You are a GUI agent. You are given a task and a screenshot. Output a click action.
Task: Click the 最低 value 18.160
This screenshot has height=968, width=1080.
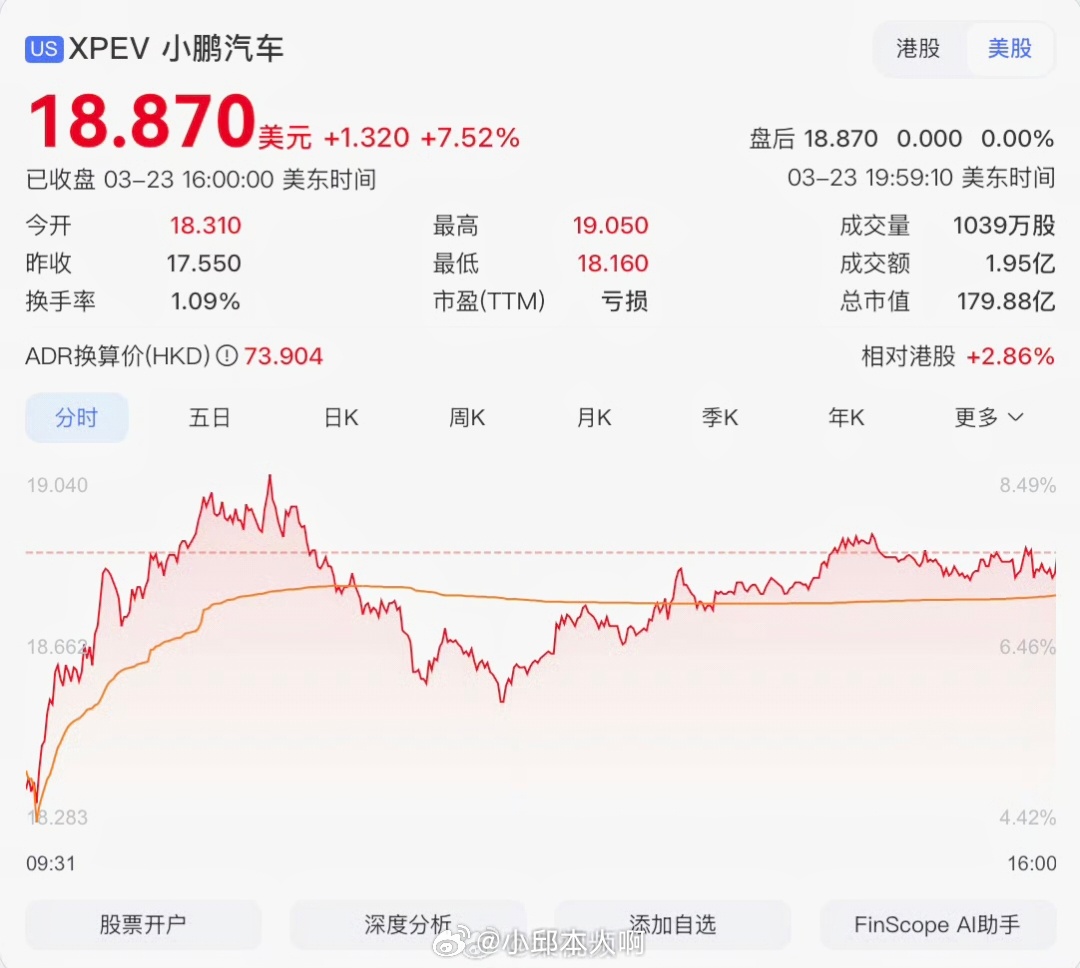(x=612, y=263)
